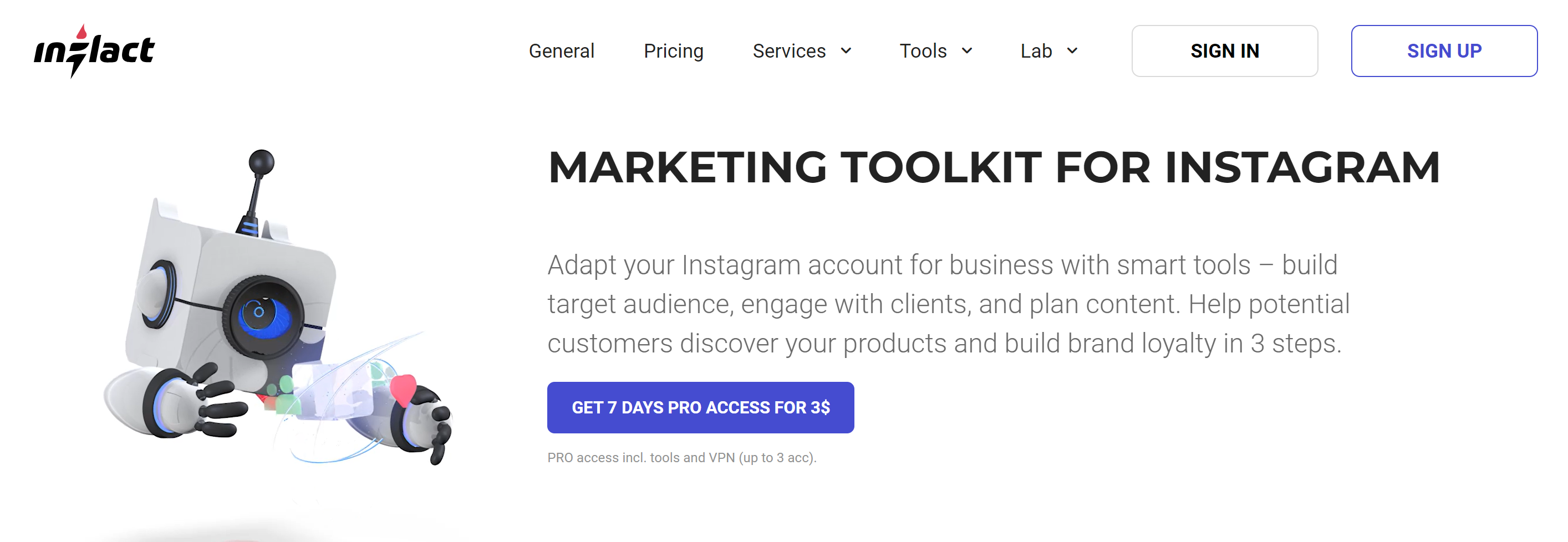Open the General page

pyautogui.click(x=561, y=51)
